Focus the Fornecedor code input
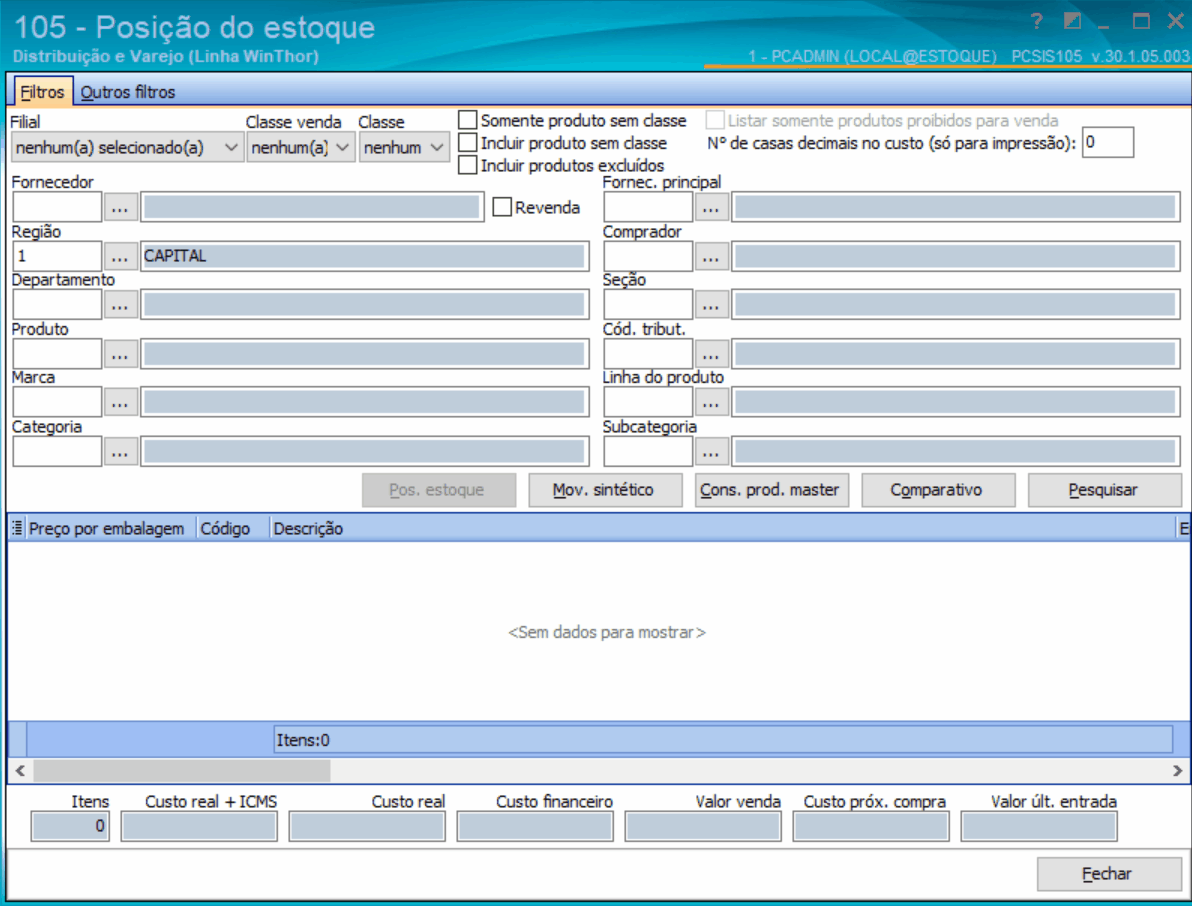 [x=57, y=207]
